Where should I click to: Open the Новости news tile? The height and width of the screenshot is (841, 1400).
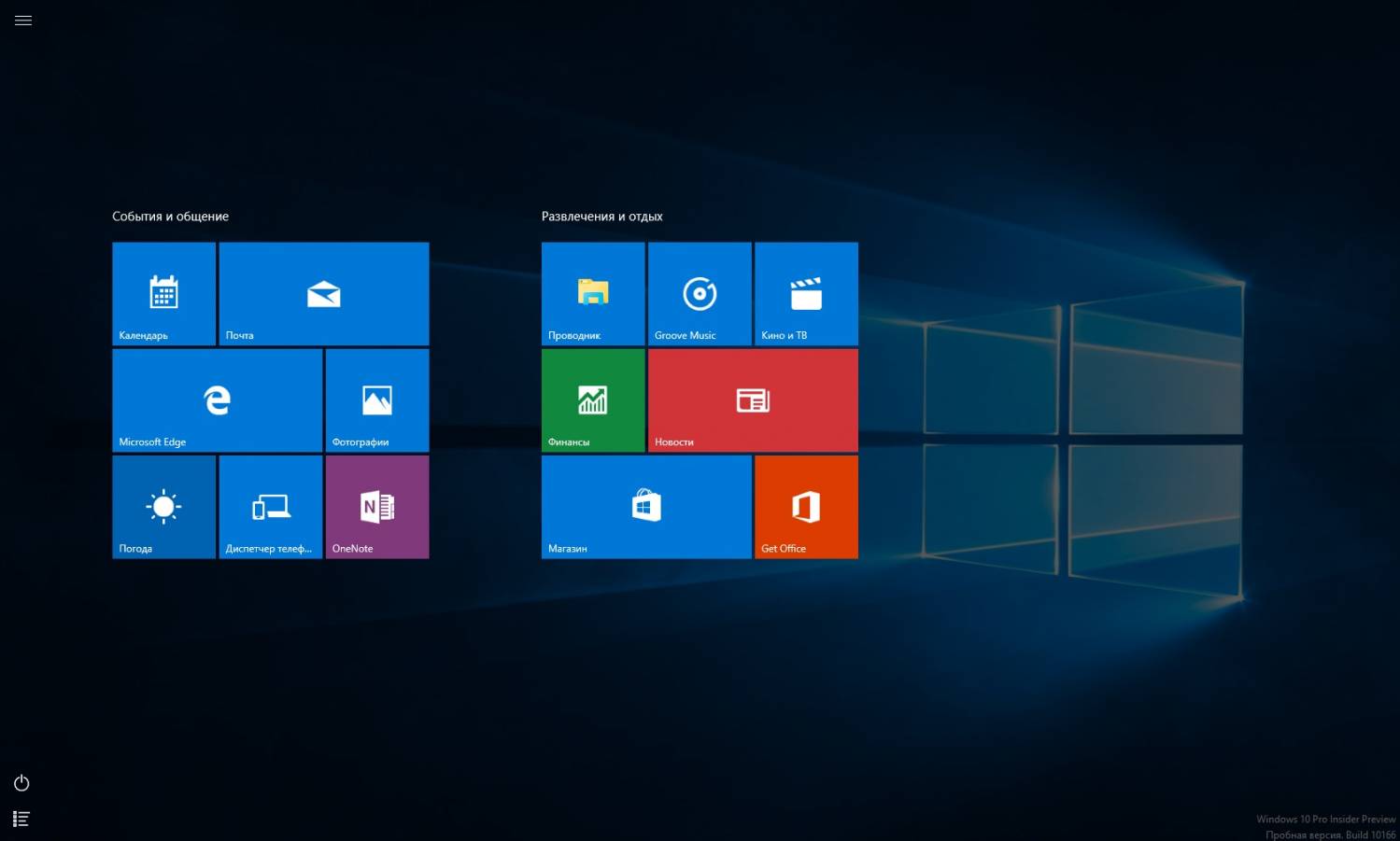pyautogui.click(x=753, y=400)
